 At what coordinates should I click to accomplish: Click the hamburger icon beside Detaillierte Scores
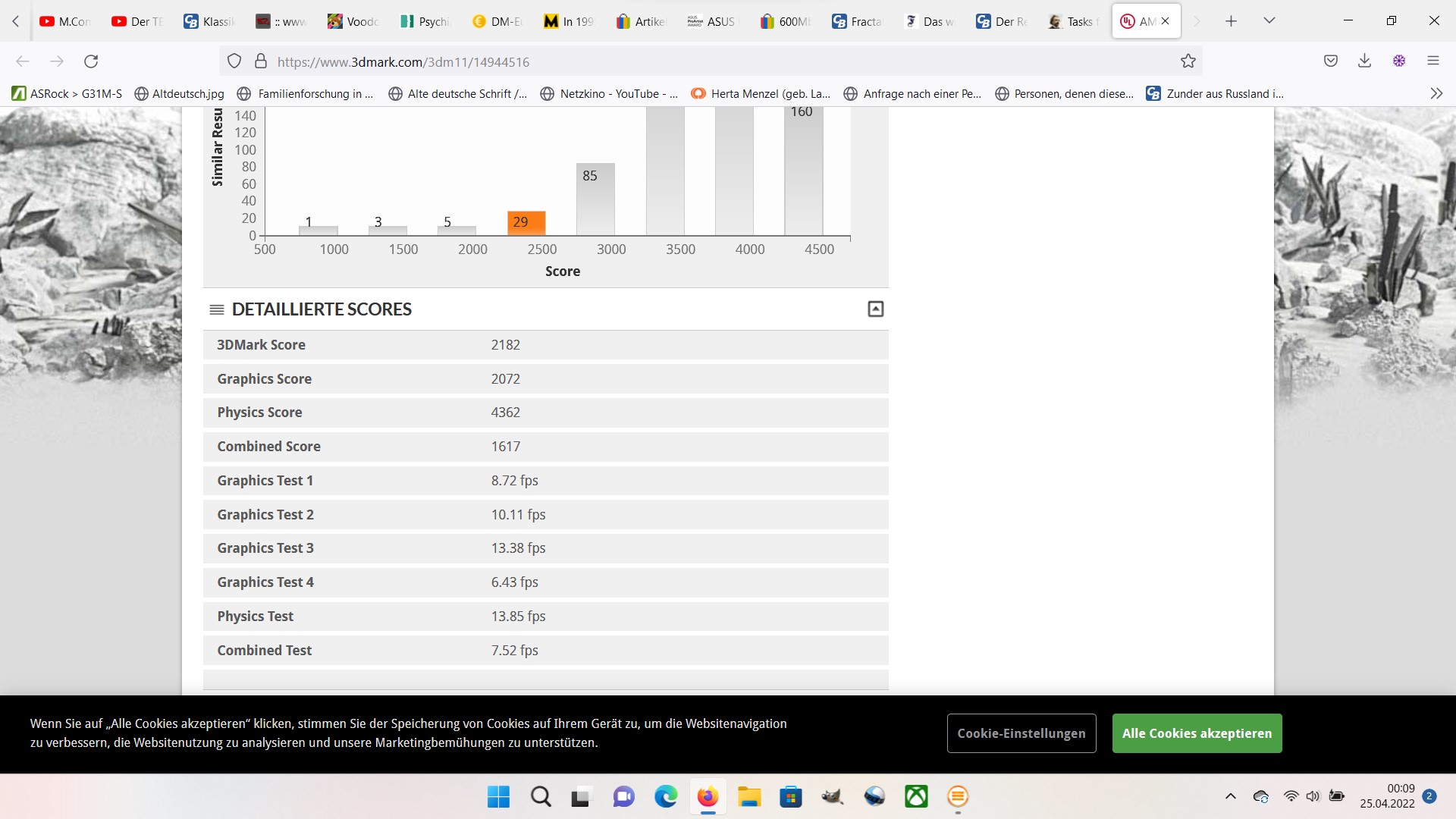click(x=217, y=309)
